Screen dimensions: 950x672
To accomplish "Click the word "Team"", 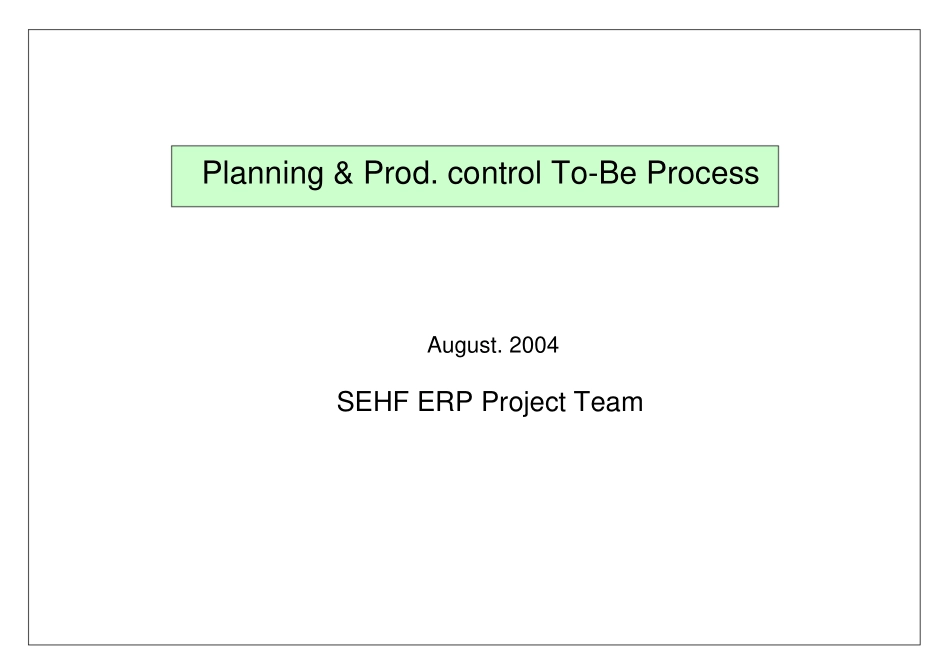I will click(610, 403).
